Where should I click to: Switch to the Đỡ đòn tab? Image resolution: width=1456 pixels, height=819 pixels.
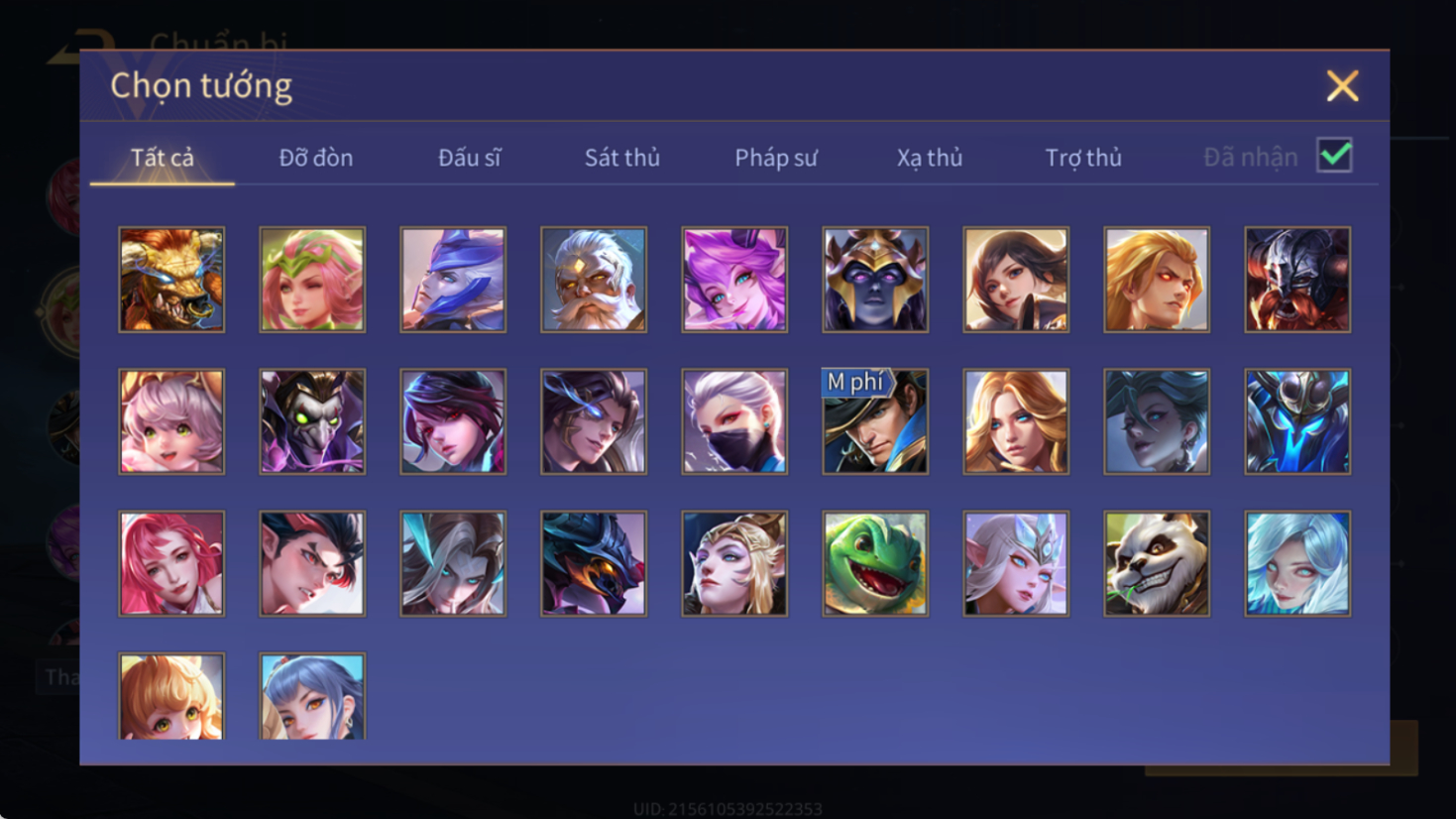pos(315,158)
